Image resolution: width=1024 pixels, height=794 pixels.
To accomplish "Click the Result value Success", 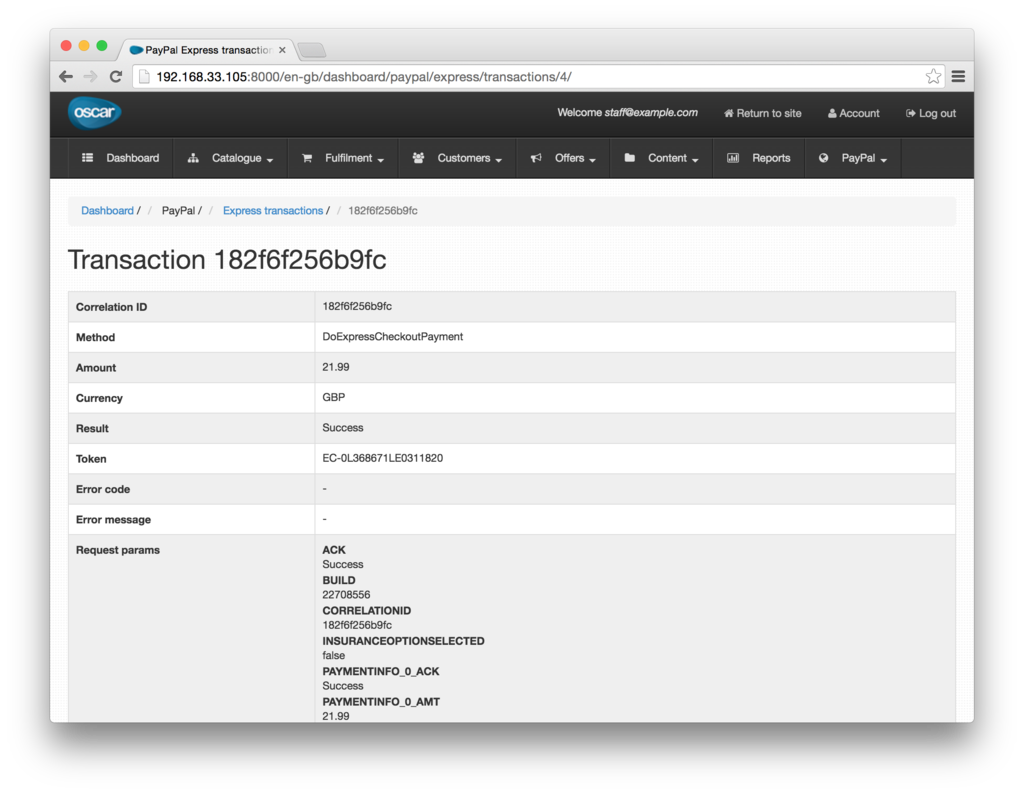I will click(343, 428).
